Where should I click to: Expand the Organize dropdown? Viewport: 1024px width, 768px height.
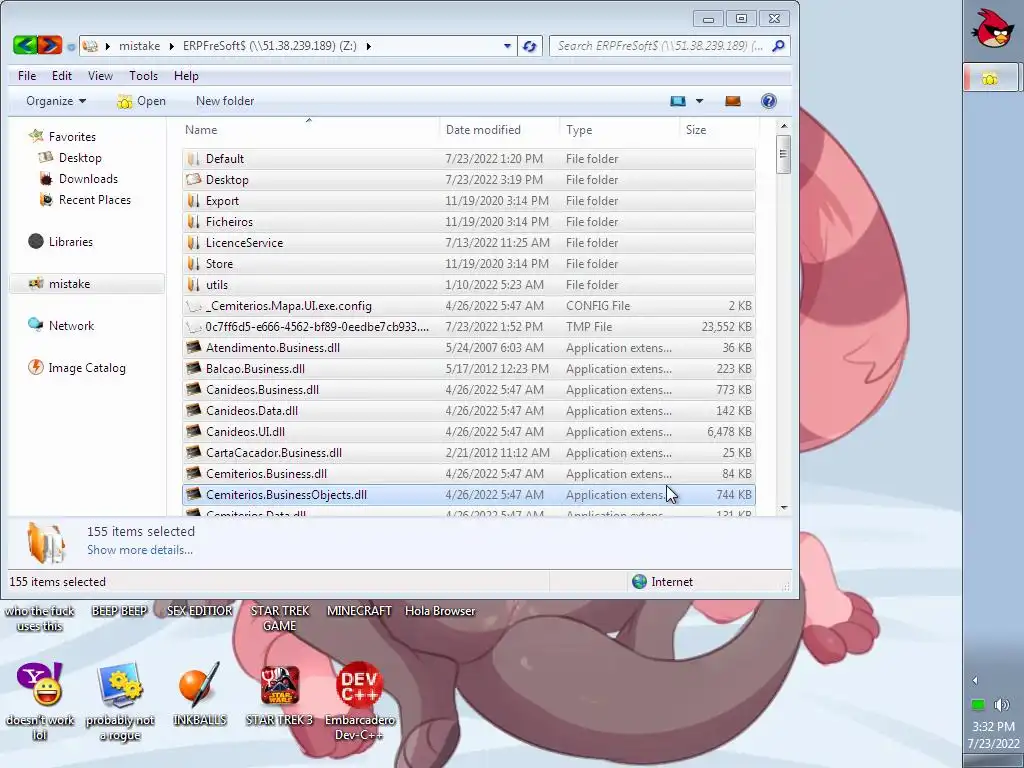point(56,101)
